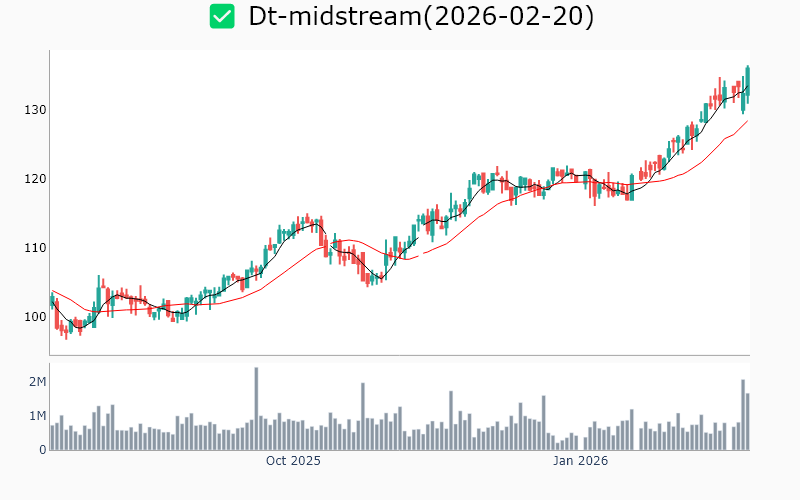
Task: Select the tall volume bar just before Jan 2026
Action: click(x=543, y=422)
